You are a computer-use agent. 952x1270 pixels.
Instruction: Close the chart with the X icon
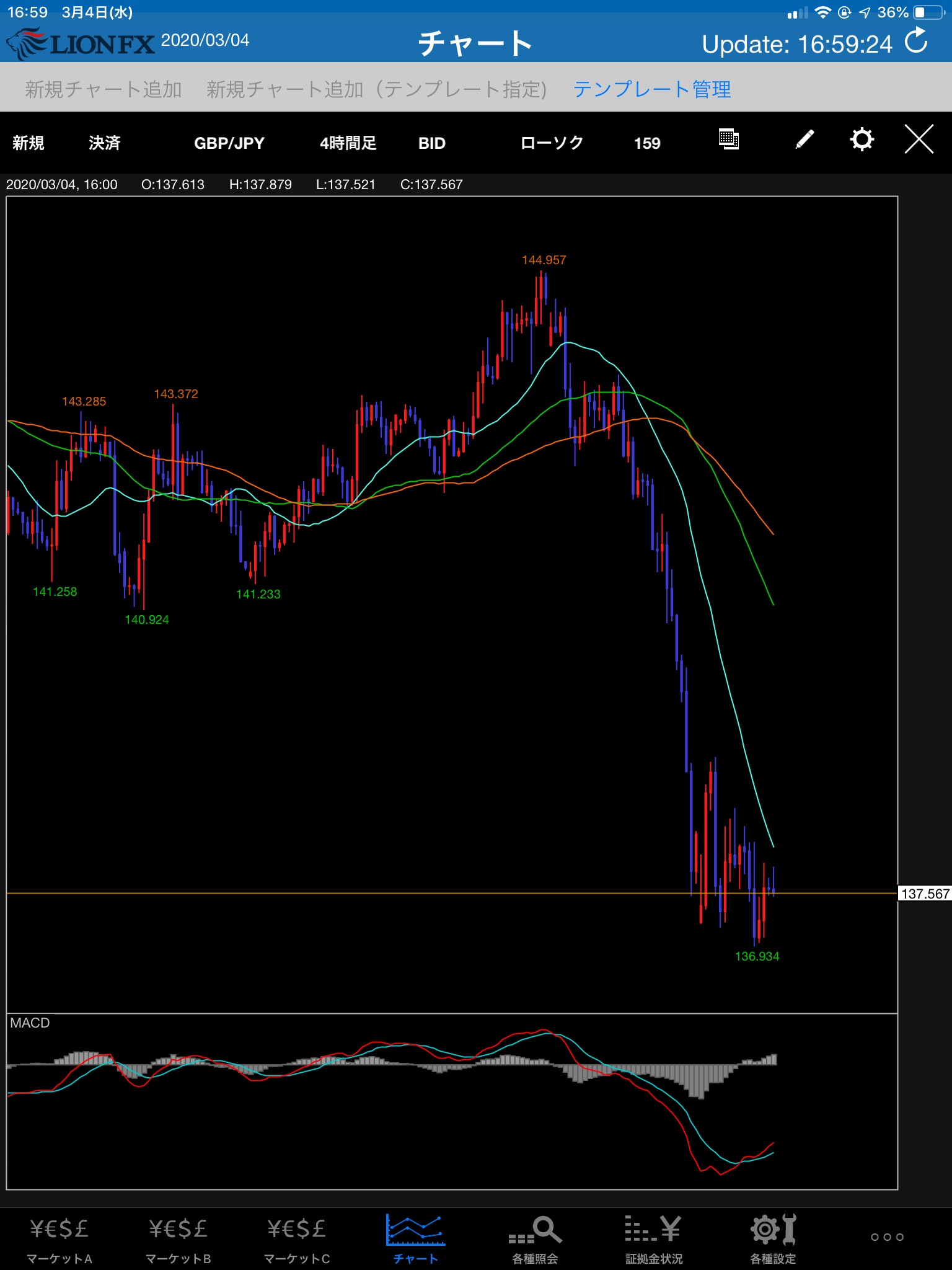pyautogui.click(x=919, y=139)
